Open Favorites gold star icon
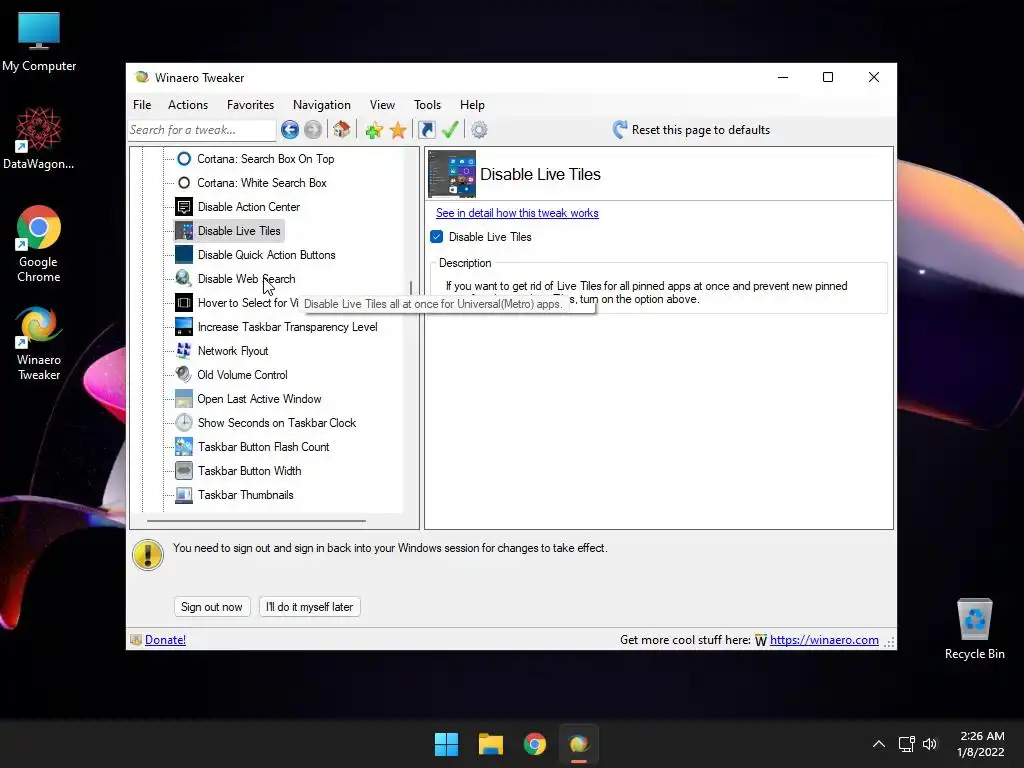This screenshot has height=768, width=1024. coord(398,131)
